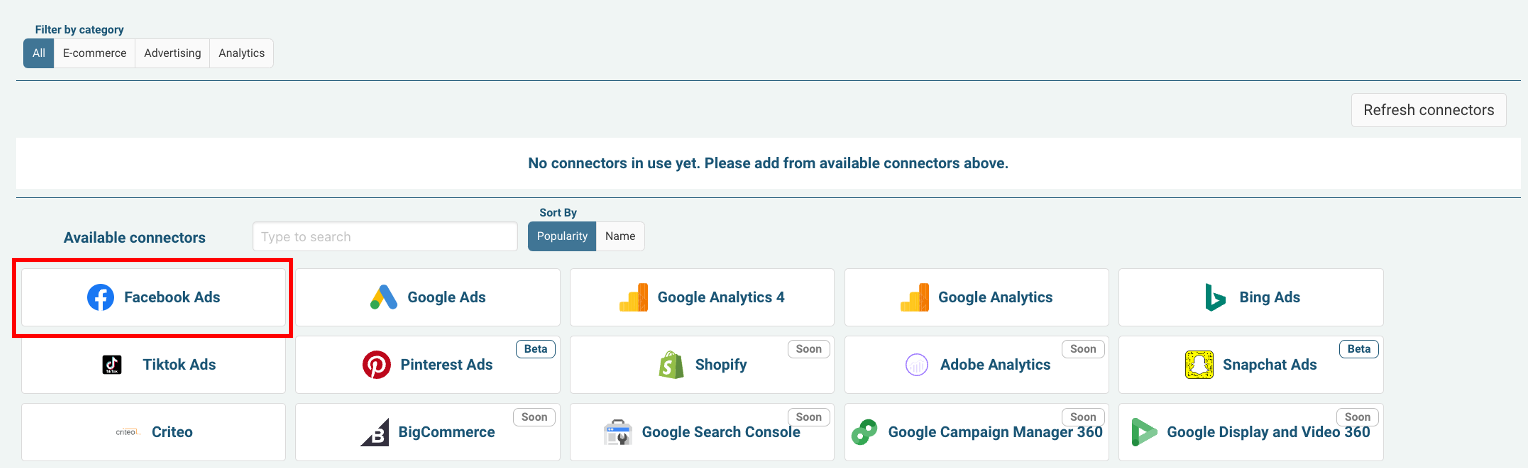The width and height of the screenshot is (1528, 468).
Task: Click the Google Ads logo icon
Action: click(384, 298)
